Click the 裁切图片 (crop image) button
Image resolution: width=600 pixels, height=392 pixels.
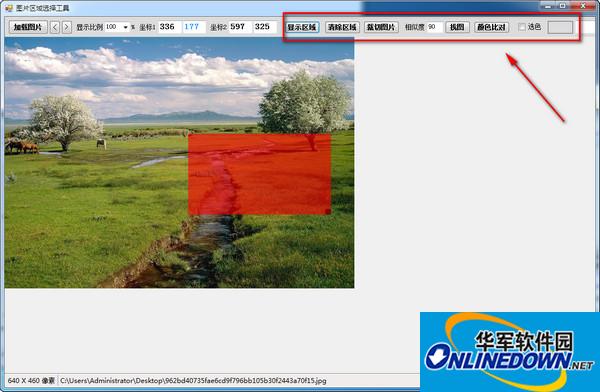(381, 27)
